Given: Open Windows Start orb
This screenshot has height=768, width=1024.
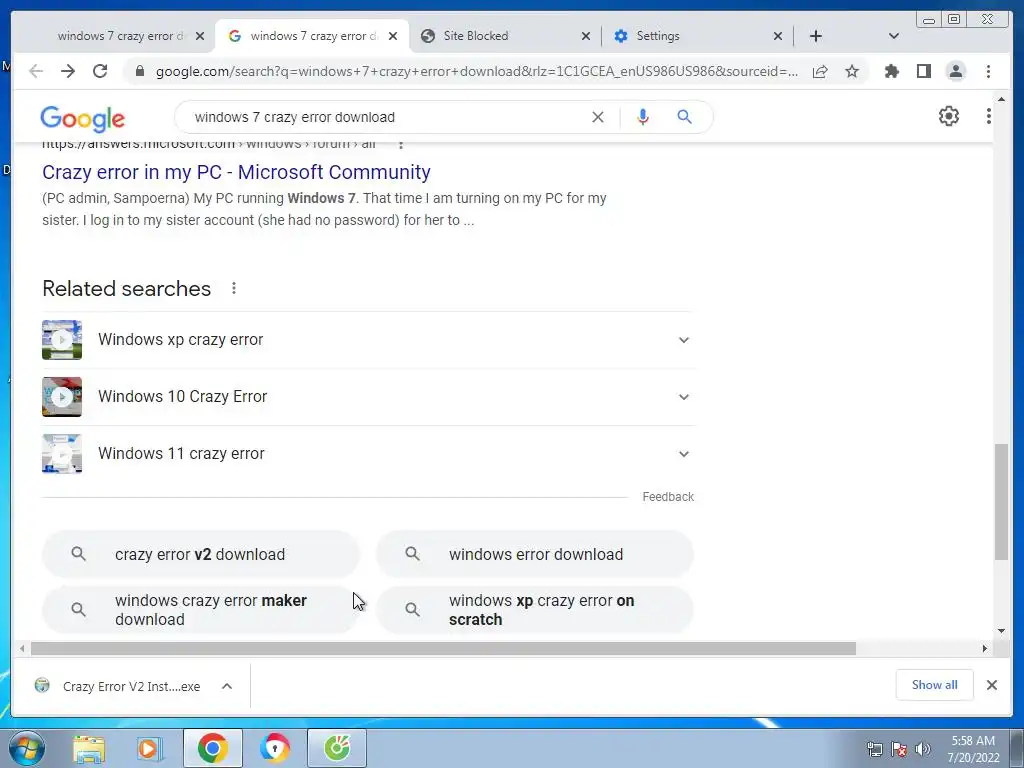Looking at the screenshot, I should pos(27,748).
